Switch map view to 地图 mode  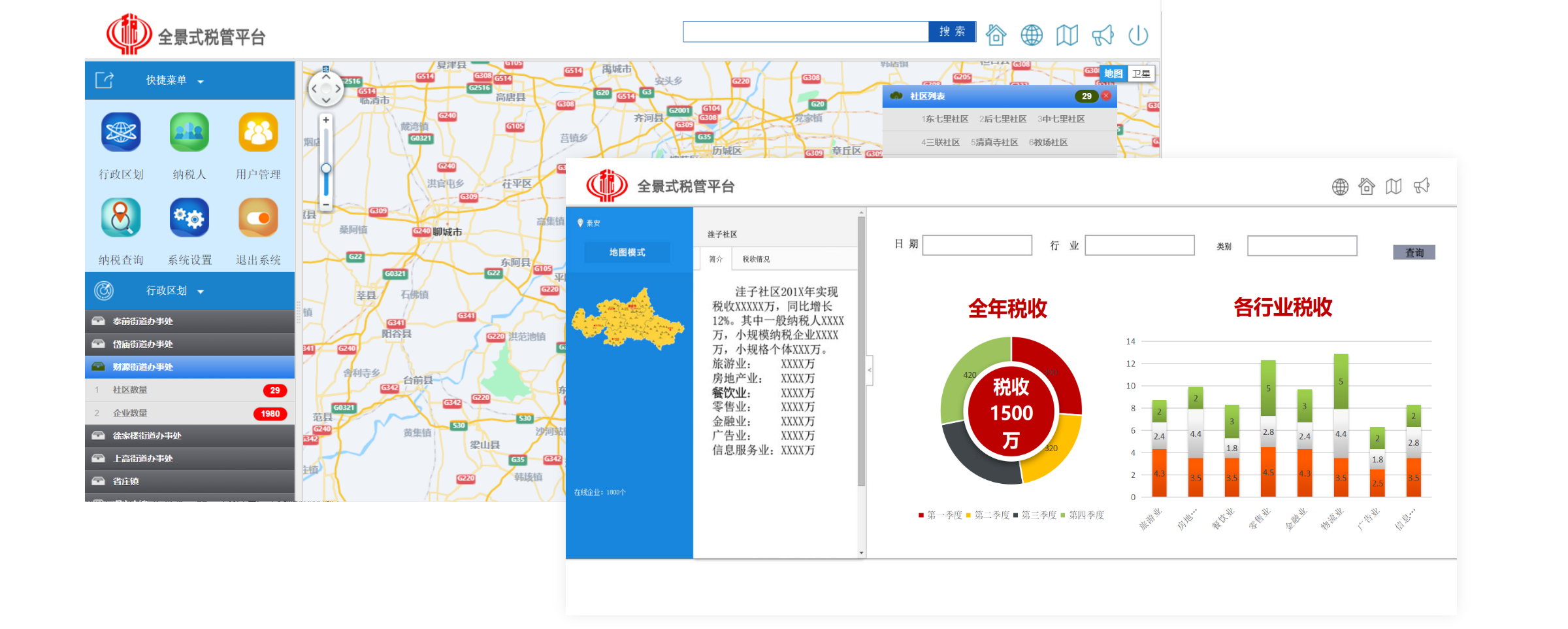coord(1113,74)
